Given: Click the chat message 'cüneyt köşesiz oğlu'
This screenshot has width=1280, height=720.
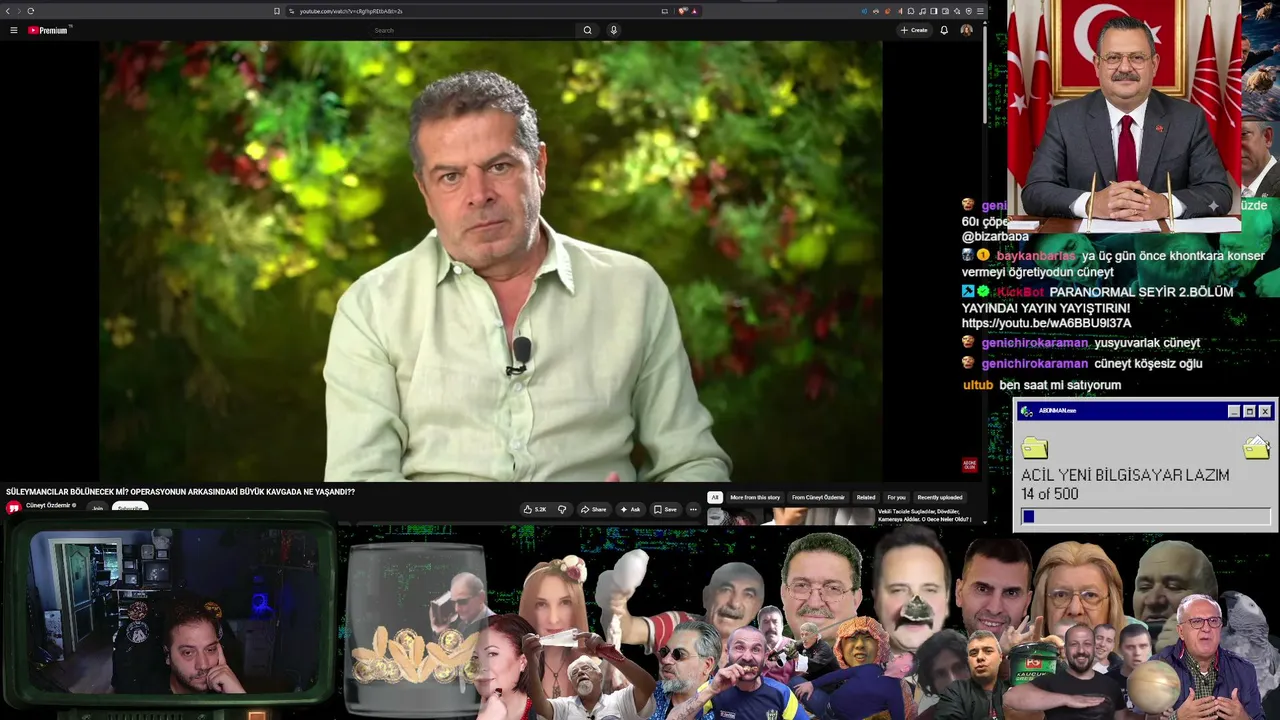Looking at the screenshot, I should click(x=1148, y=364).
